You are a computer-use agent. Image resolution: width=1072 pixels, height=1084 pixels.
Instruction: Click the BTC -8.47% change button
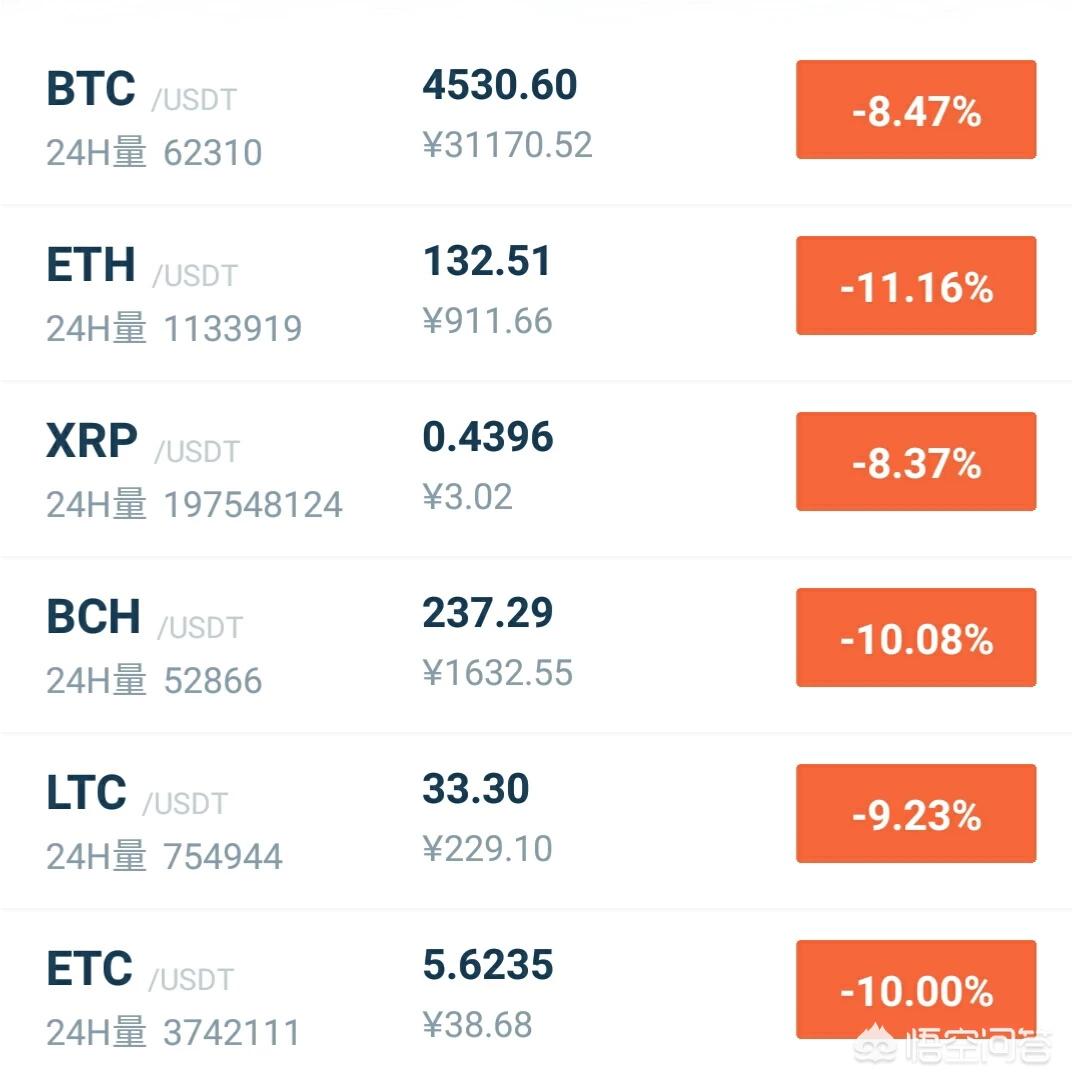tap(915, 110)
